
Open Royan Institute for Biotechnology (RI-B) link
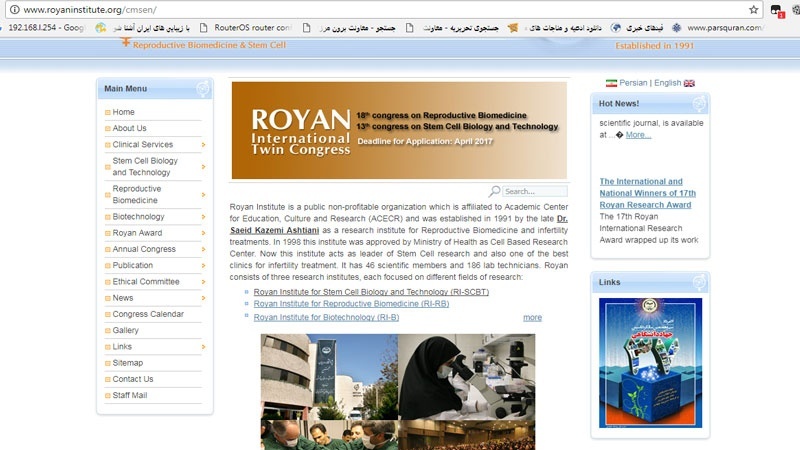[326, 317]
